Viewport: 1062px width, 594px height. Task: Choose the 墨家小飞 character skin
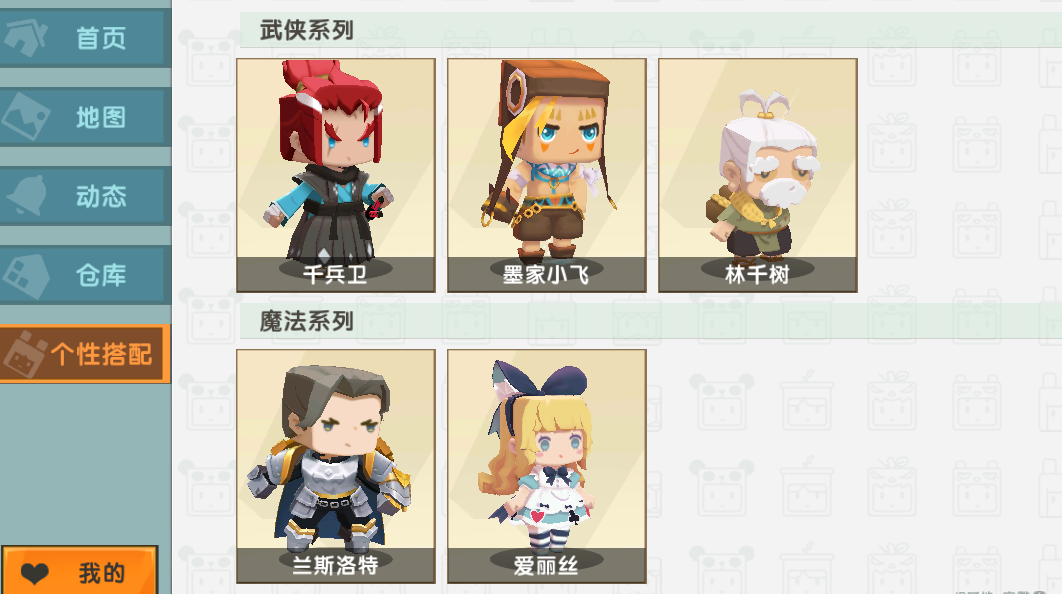point(547,175)
